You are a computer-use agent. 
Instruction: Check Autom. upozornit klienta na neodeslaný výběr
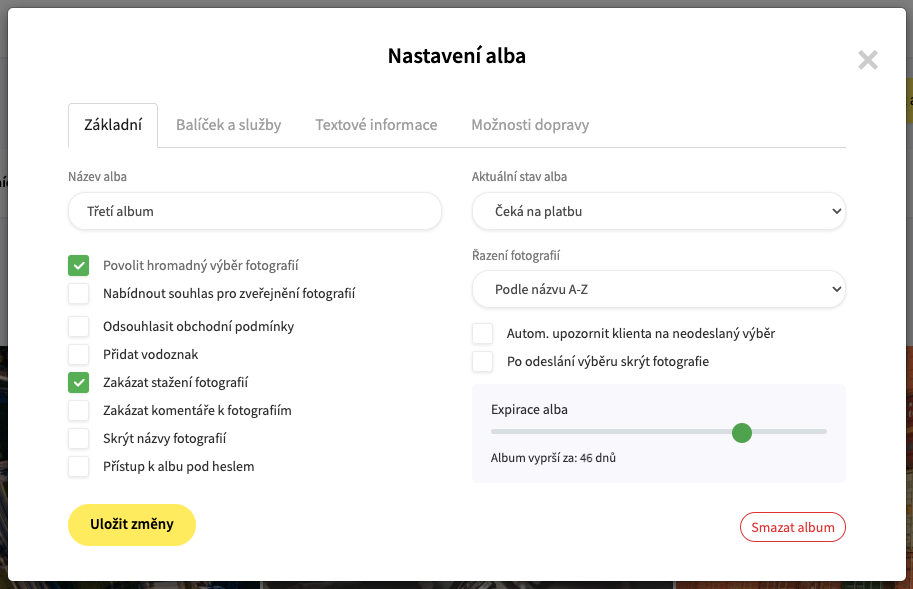point(482,333)
